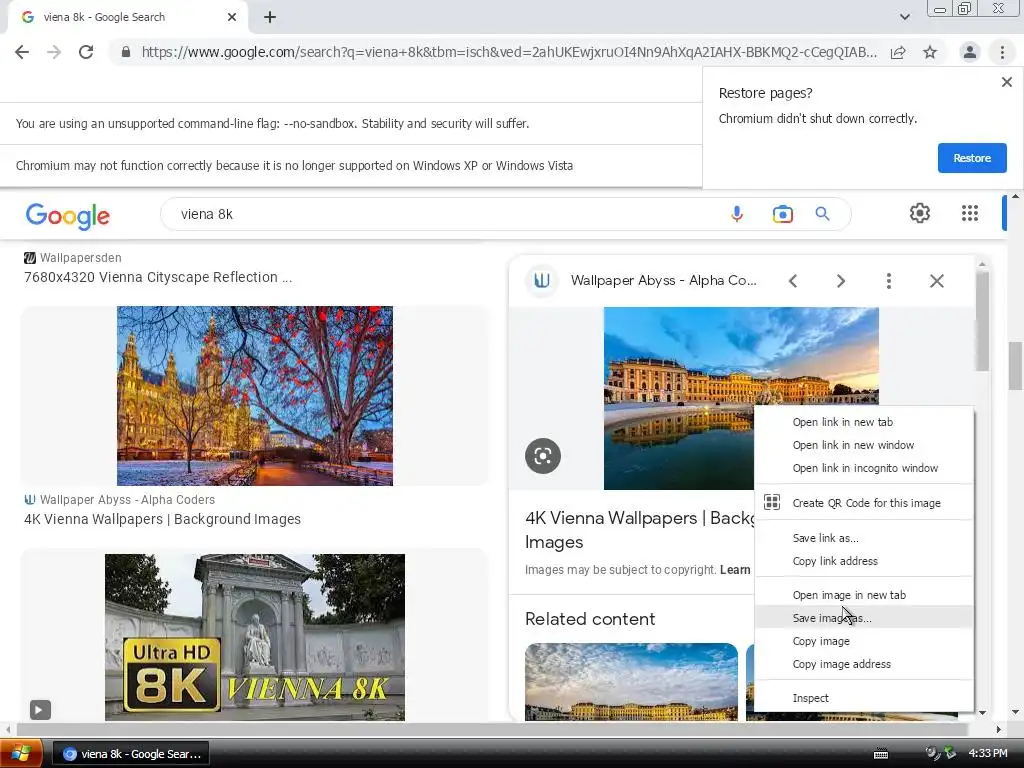Expand the tab search dropdown arrow
The width and height of the screenshot is (1024, 768).
[x=904, y=18]
